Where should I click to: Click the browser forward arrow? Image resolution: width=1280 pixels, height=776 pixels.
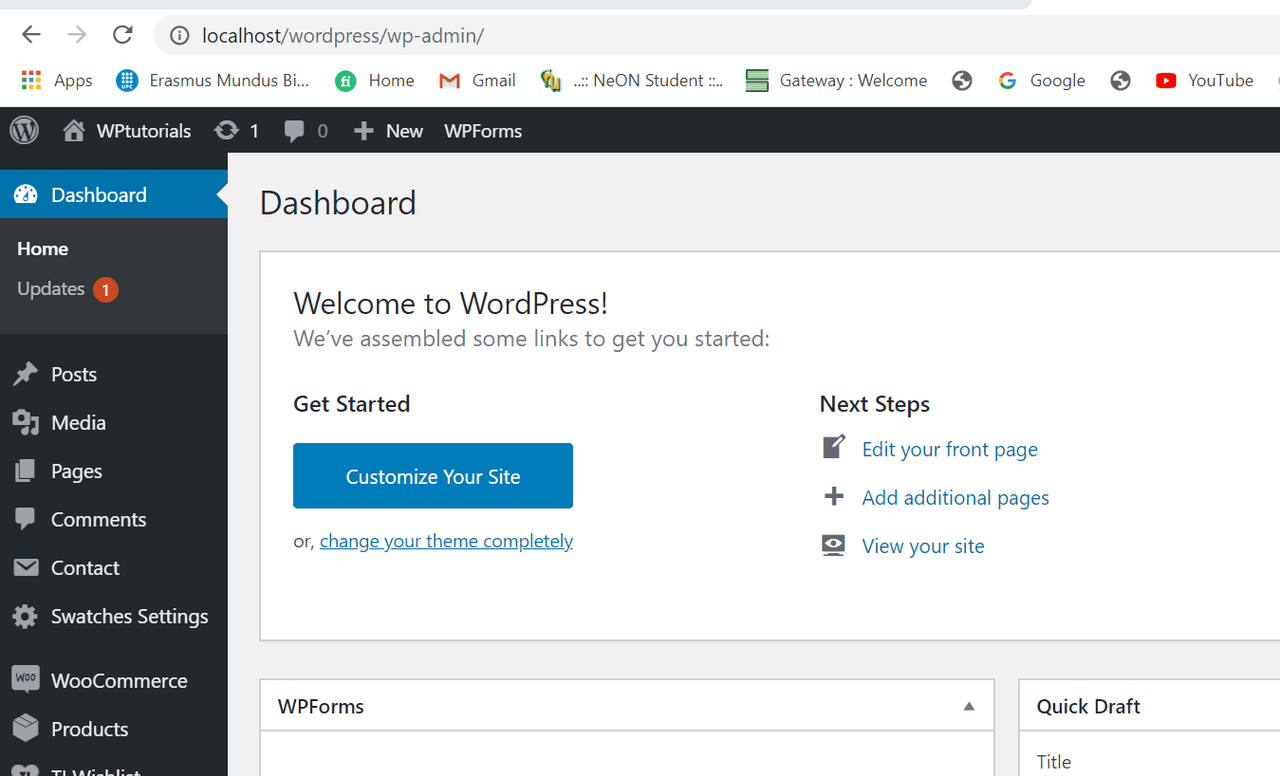[77, 35]
